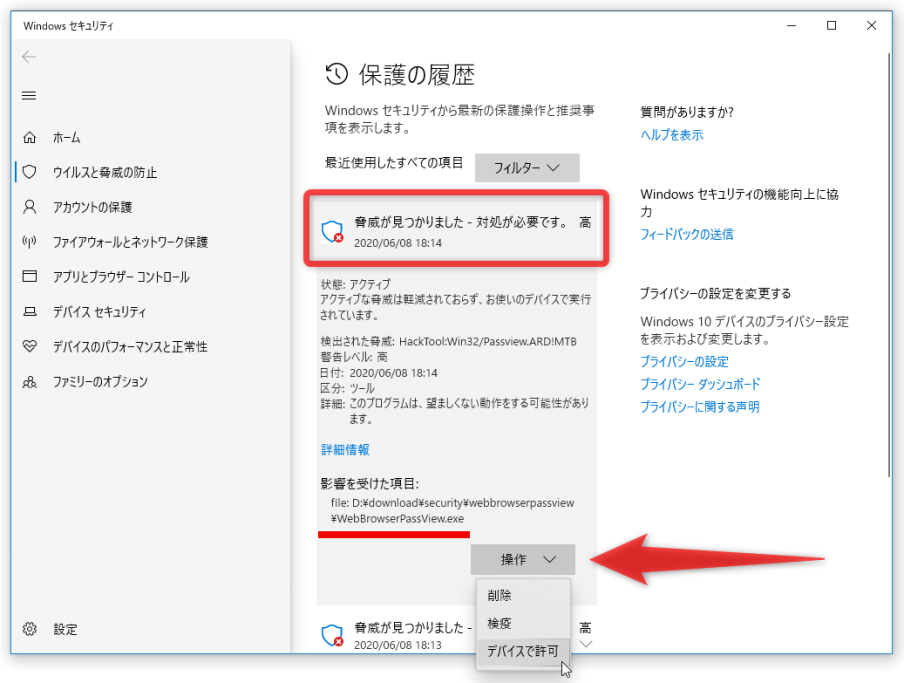Open the プライバシー ダッシュボード link
The image size is (904, 683).
coord(700,384)
